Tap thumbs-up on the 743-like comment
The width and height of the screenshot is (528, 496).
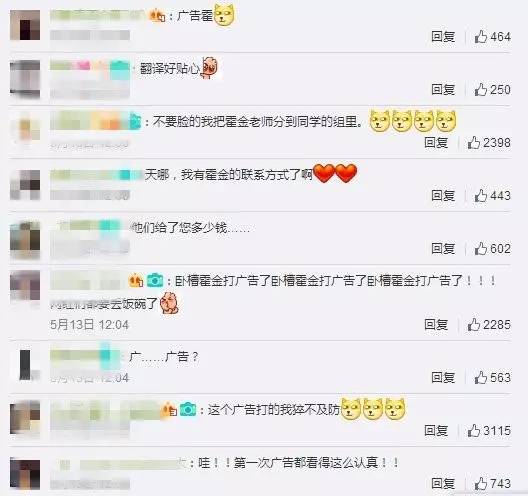click(x=481, y=484)
